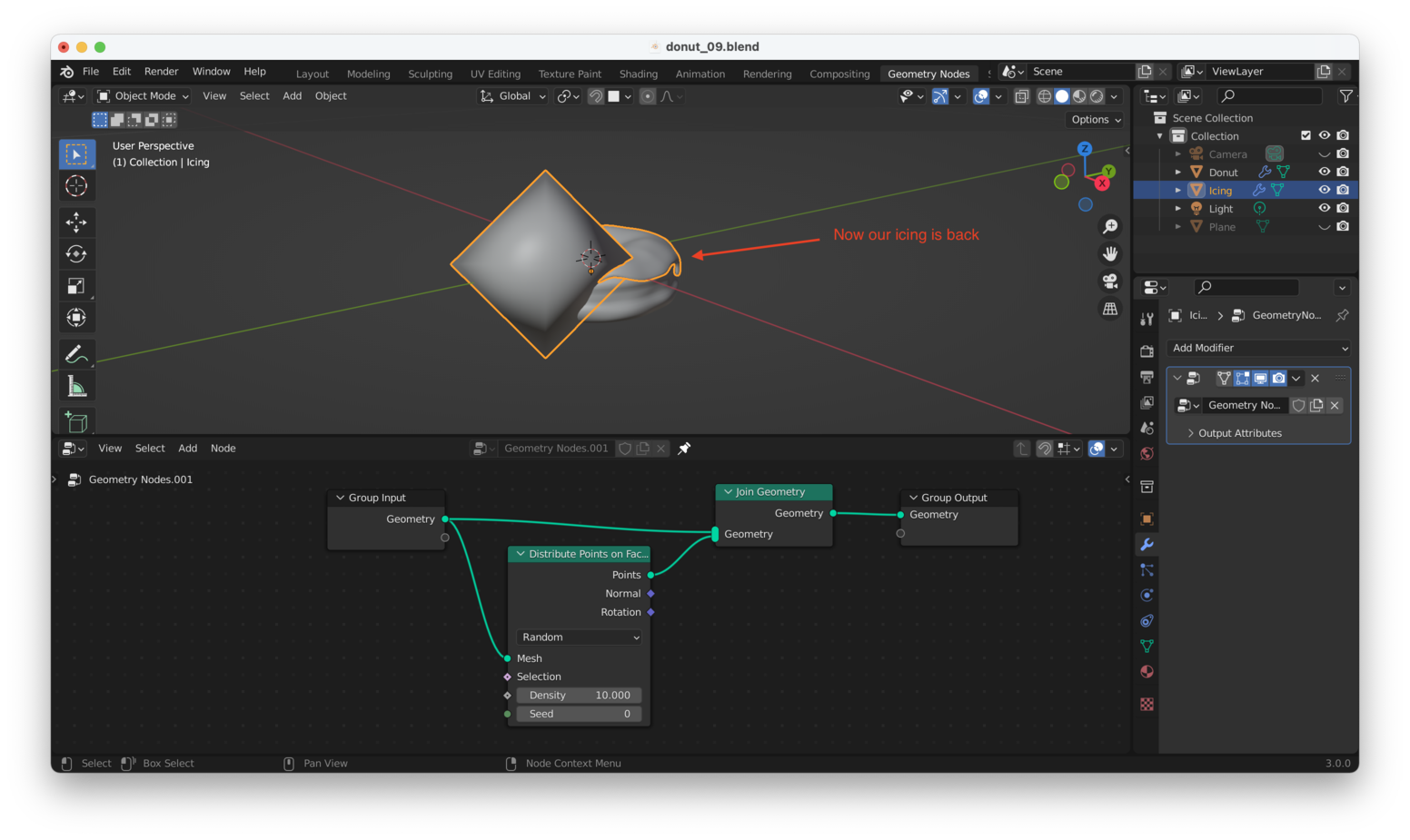Select the Move tool in viewport toolbar
The height and width of the screenshot is (840, 1410).
(x=76, y=222)
